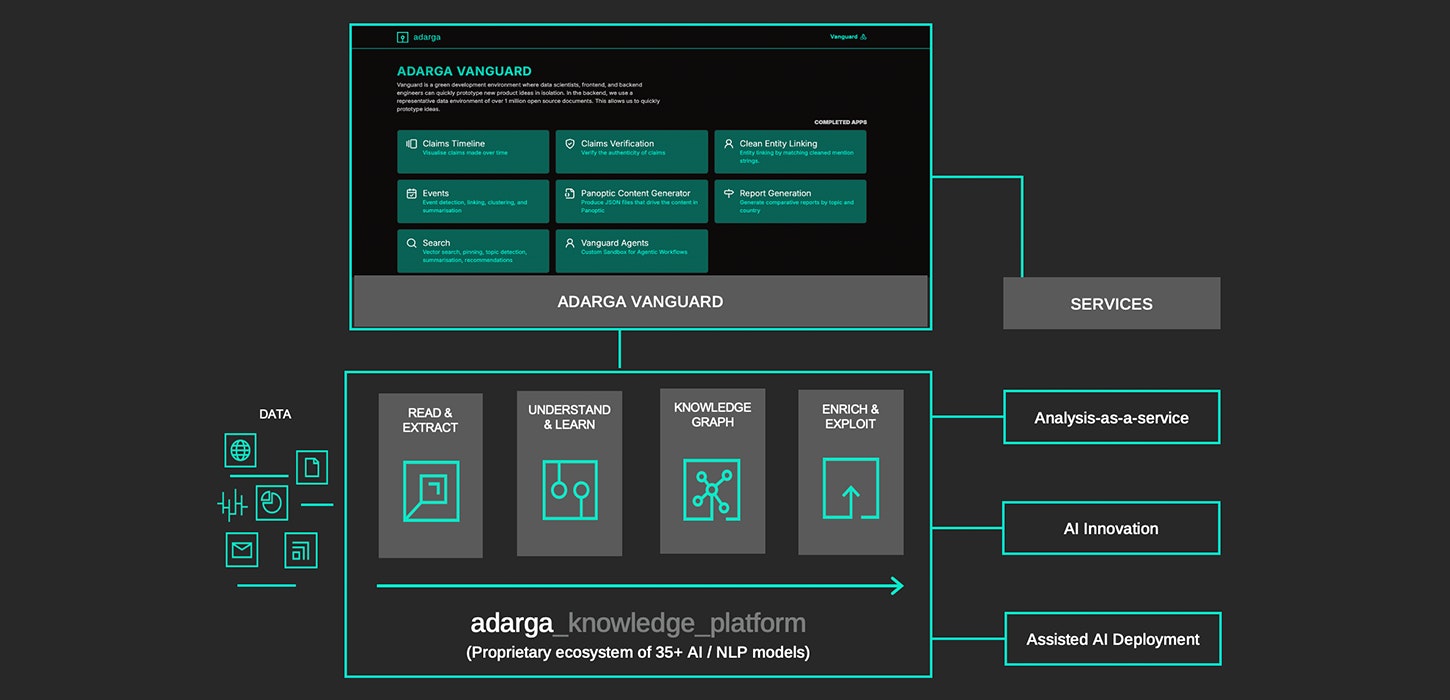Click the Enrich & Exploit upload-arrow icon
Viewport: 1450px width, 700px height.
(851, 488)
